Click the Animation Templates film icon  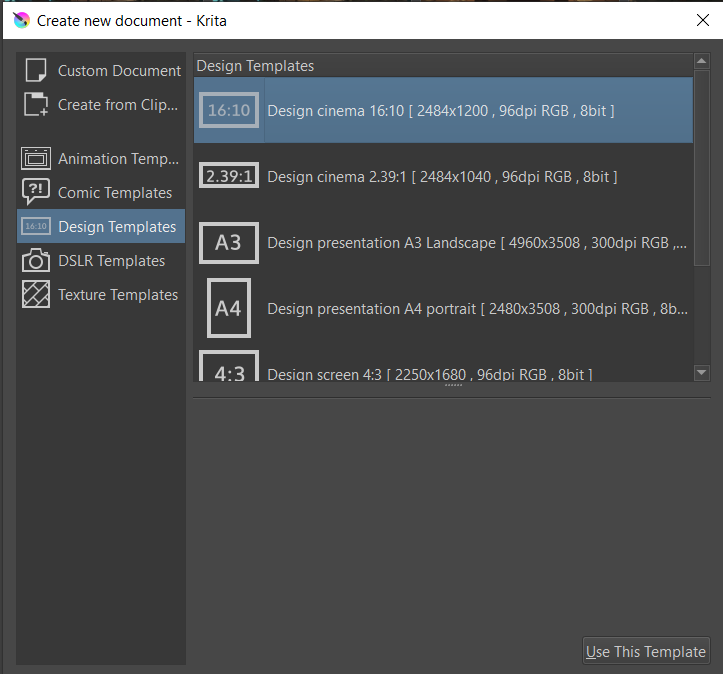(x=36, y=158)
